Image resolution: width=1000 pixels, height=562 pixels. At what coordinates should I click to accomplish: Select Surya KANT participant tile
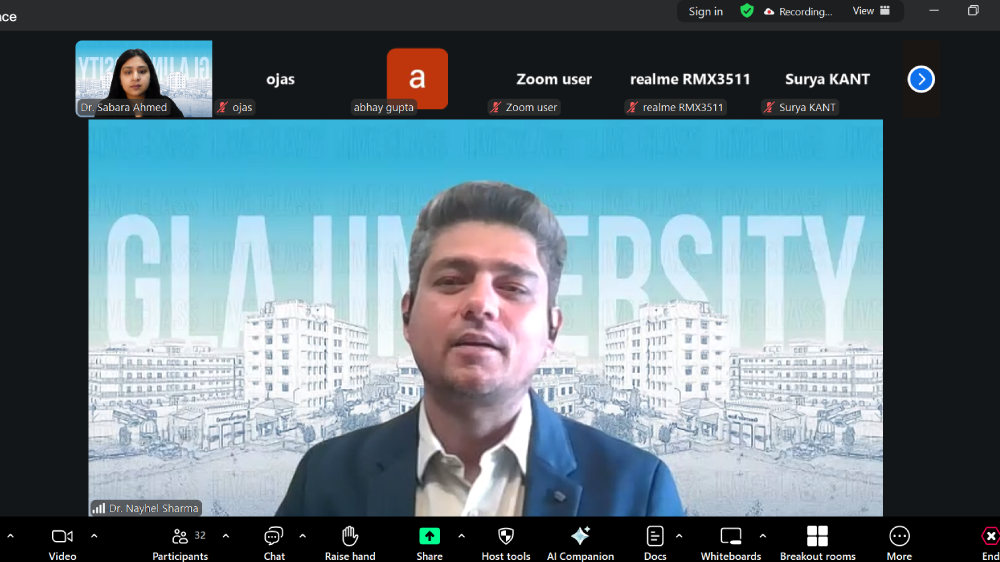click(x=827, y=78)
